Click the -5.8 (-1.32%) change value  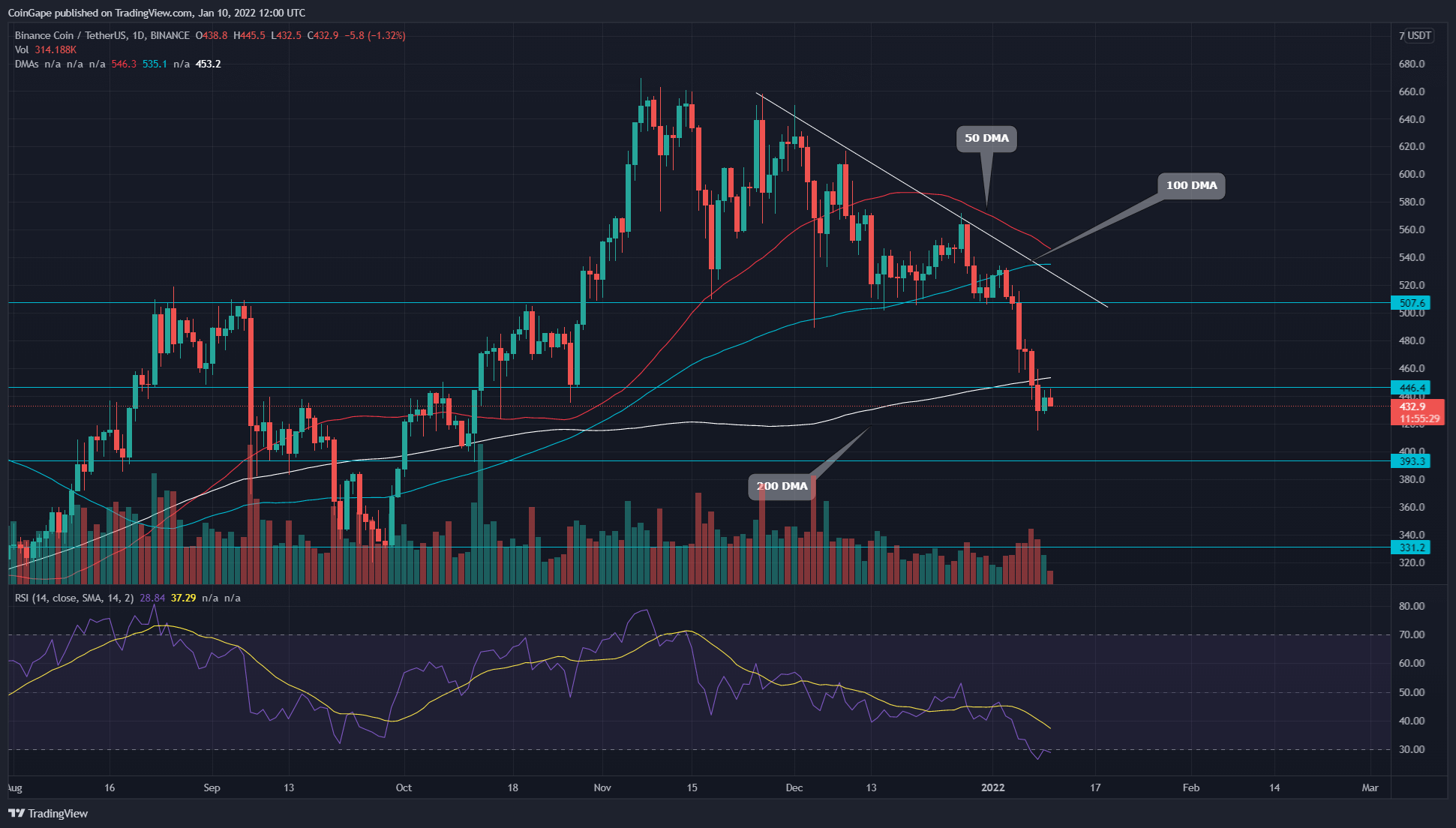tap(375, 35)
